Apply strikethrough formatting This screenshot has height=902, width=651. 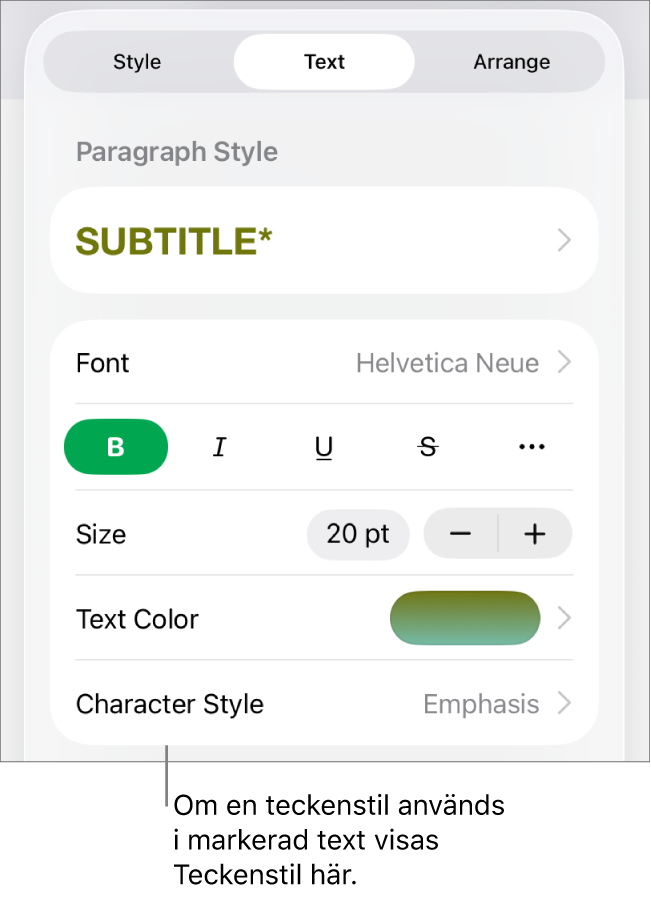pos(428,447)
